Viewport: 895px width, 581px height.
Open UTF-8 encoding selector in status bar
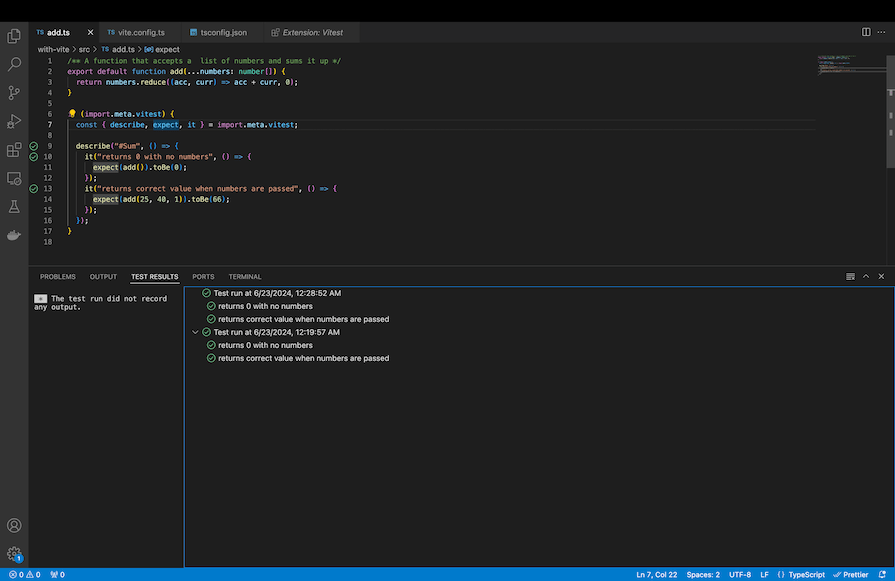click(x=740, y=575)
